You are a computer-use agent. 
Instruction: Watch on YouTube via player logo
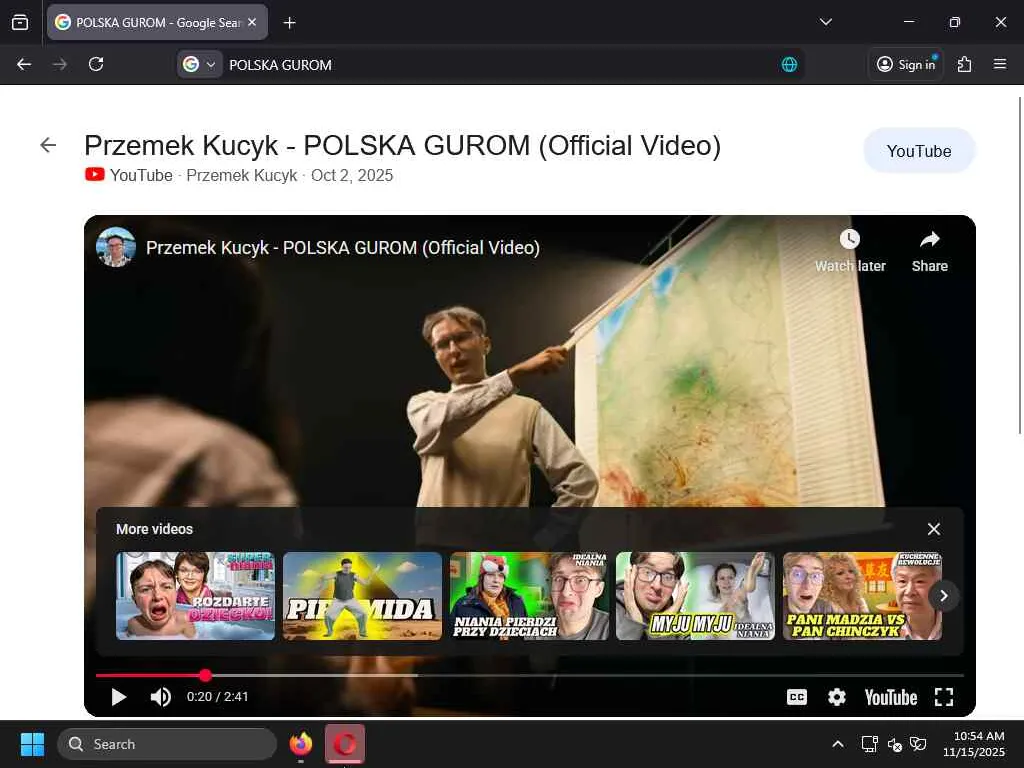click(x=891, y=697)
